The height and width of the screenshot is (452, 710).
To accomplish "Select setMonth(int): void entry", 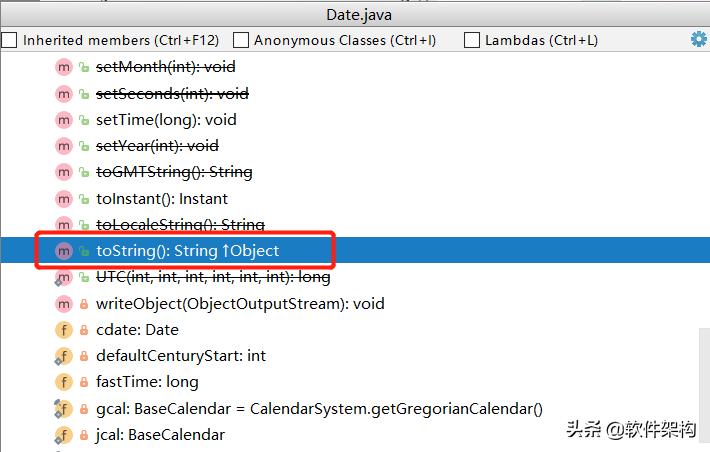I will (x=165, y=67).
